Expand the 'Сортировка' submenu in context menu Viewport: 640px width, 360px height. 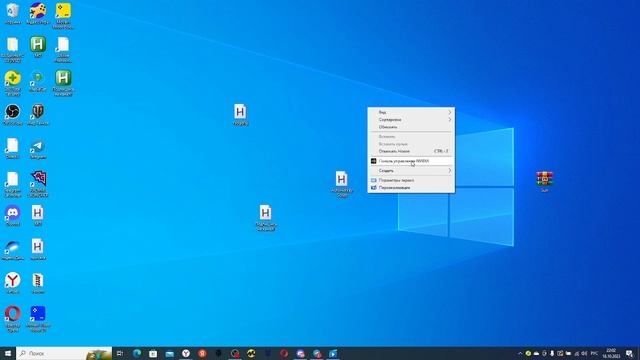[x=411, y=120]
